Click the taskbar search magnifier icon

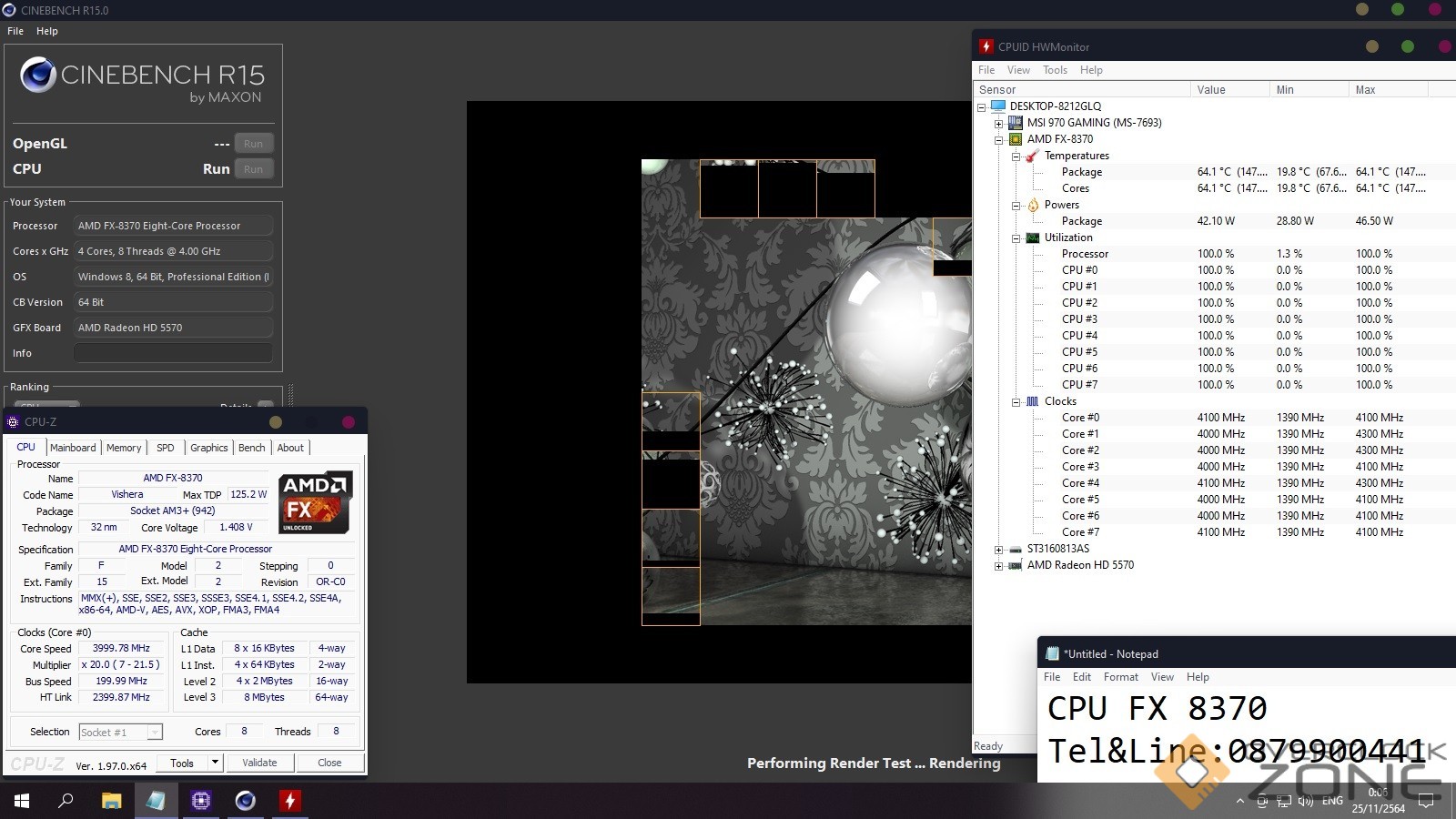click(x=66, y=801)
